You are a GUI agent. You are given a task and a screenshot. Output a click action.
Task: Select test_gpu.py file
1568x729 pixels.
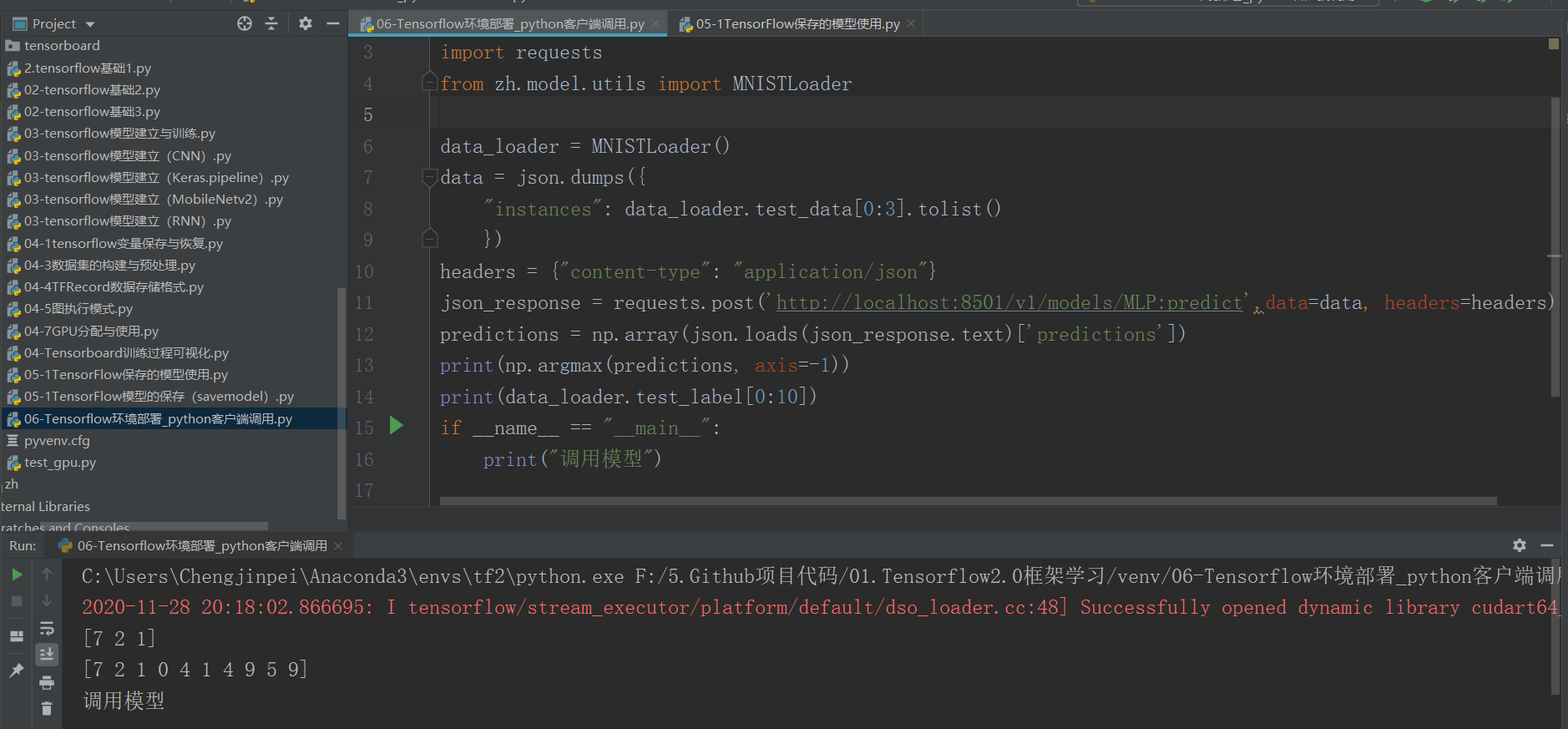[x=60, y=463]
